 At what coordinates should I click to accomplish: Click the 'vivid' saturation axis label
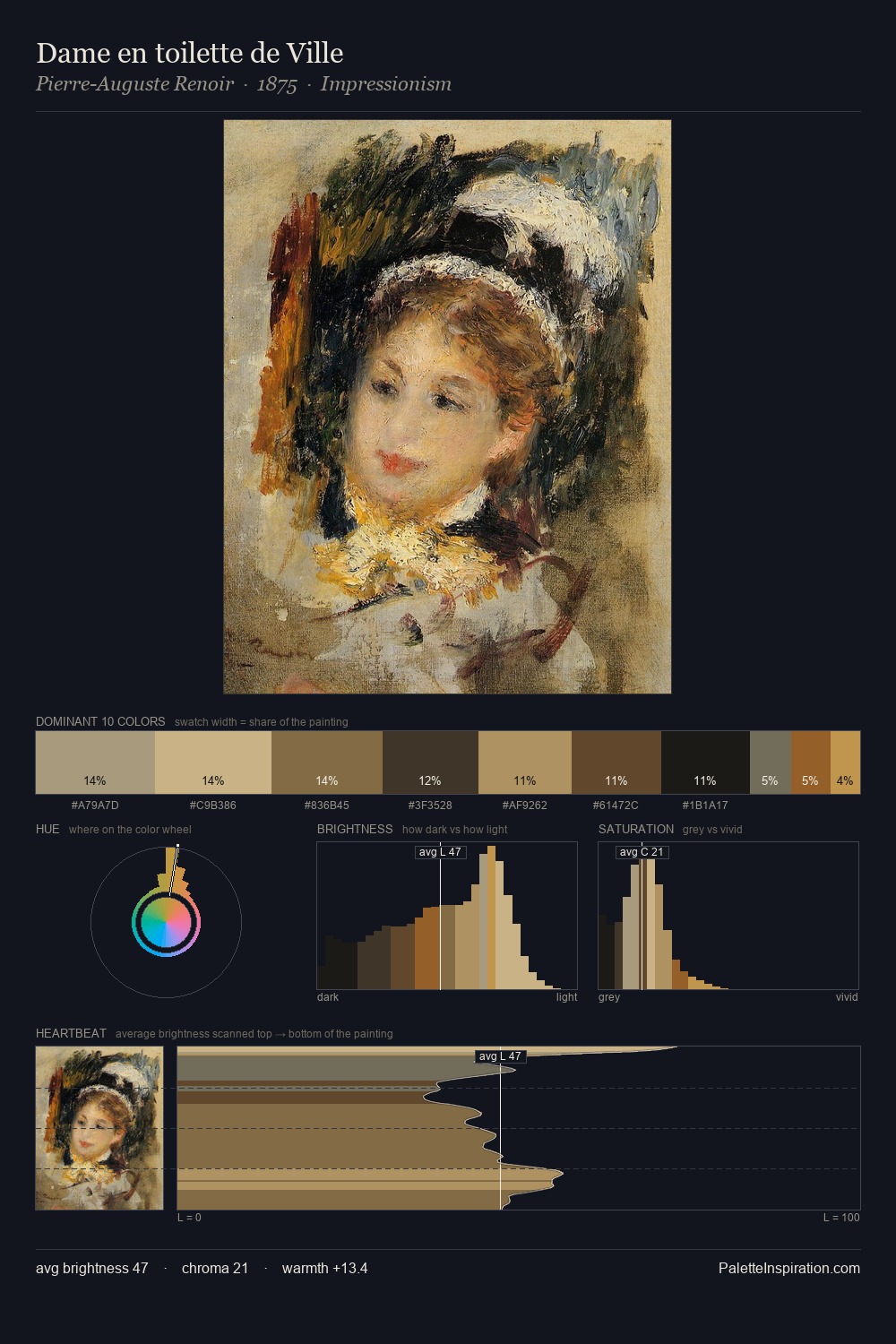pyautogui.click(x=847, y=997)
